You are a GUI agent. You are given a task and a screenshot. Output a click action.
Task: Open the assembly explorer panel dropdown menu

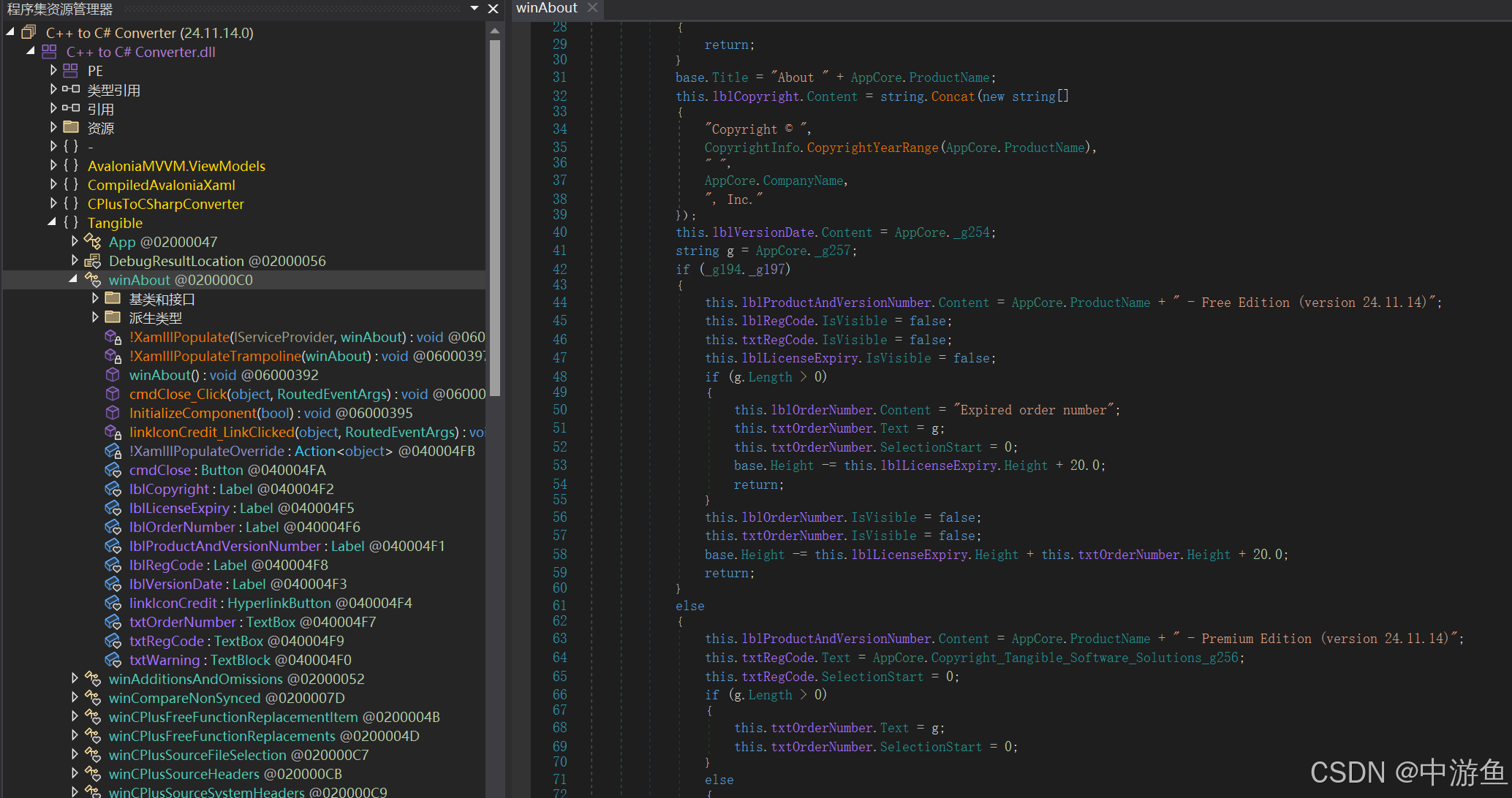click(475, 9)
